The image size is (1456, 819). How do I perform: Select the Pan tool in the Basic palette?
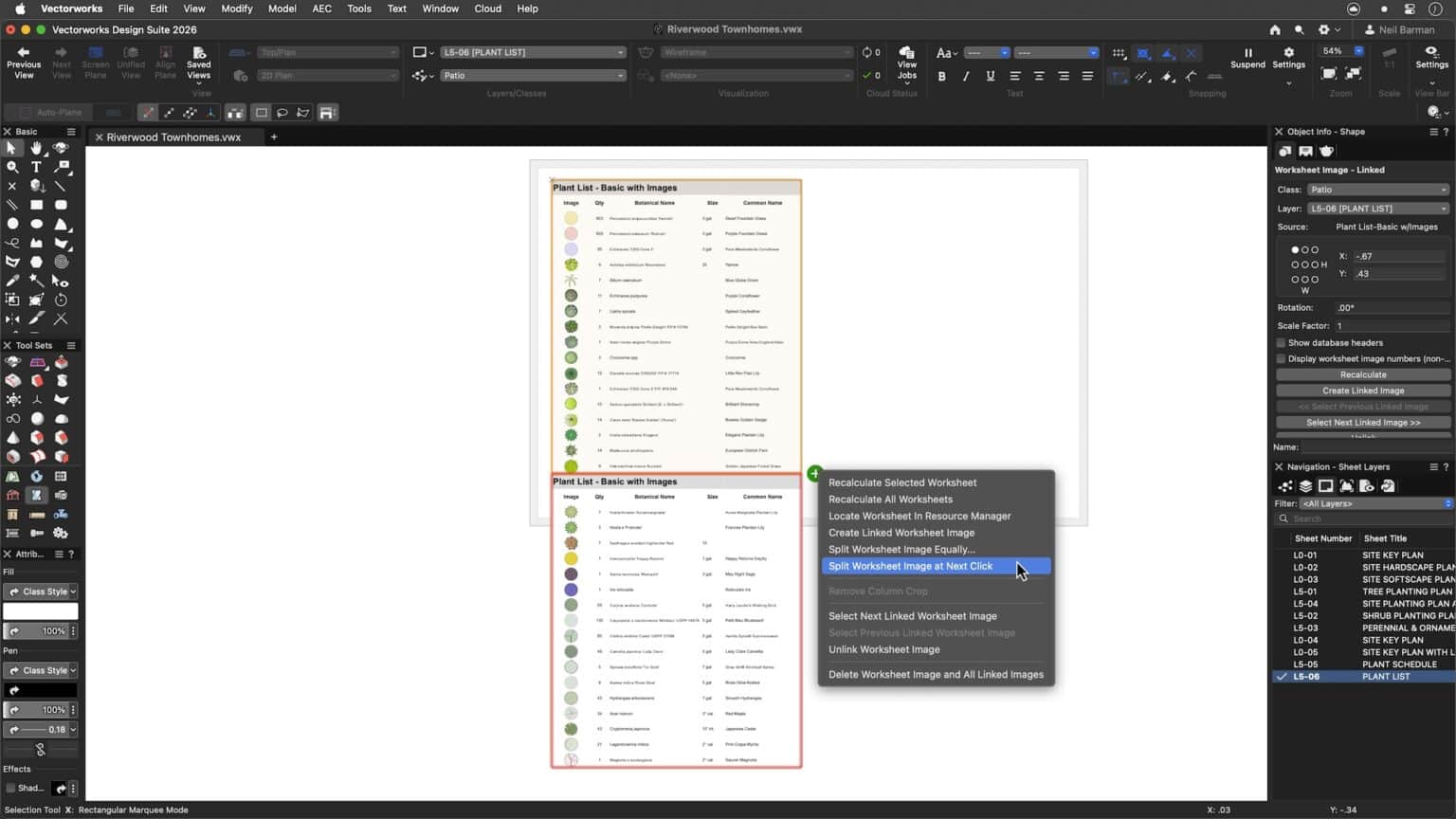coord(36,148)
